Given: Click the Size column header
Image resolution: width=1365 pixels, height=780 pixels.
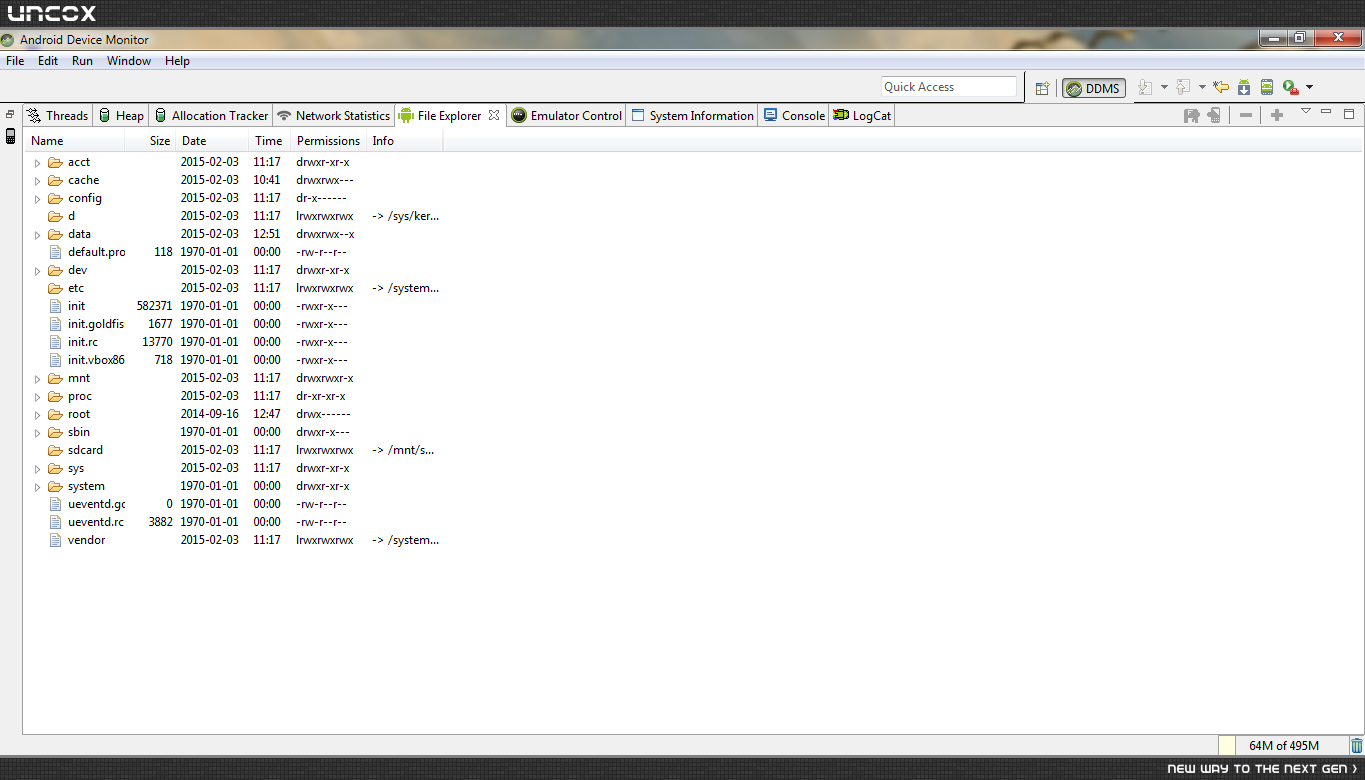Looking at the screenshot, I should pyautogui.click(x=150, y=141).
